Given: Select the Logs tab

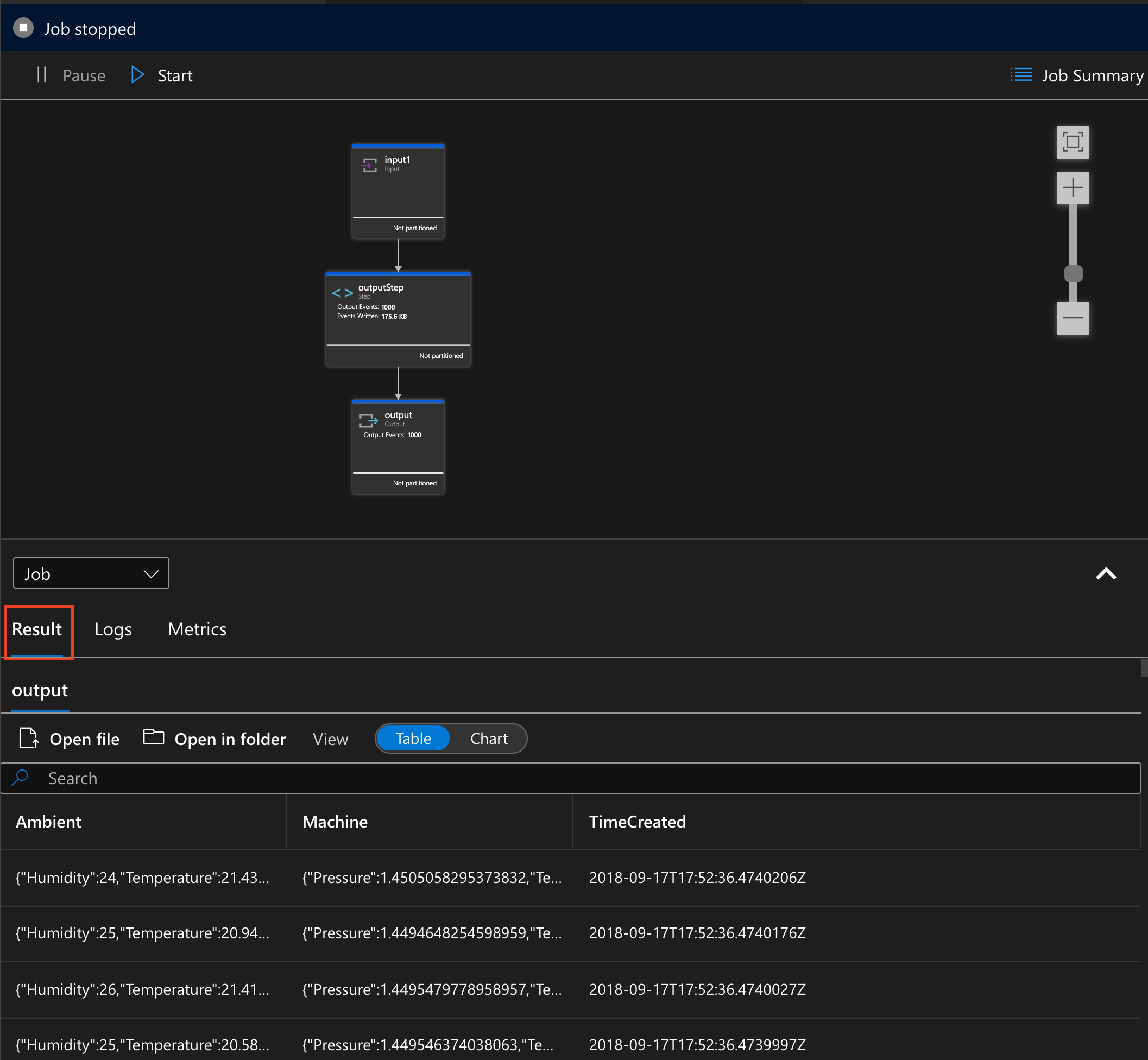Looking at the screenshot, I should click(x=113, y=629).
